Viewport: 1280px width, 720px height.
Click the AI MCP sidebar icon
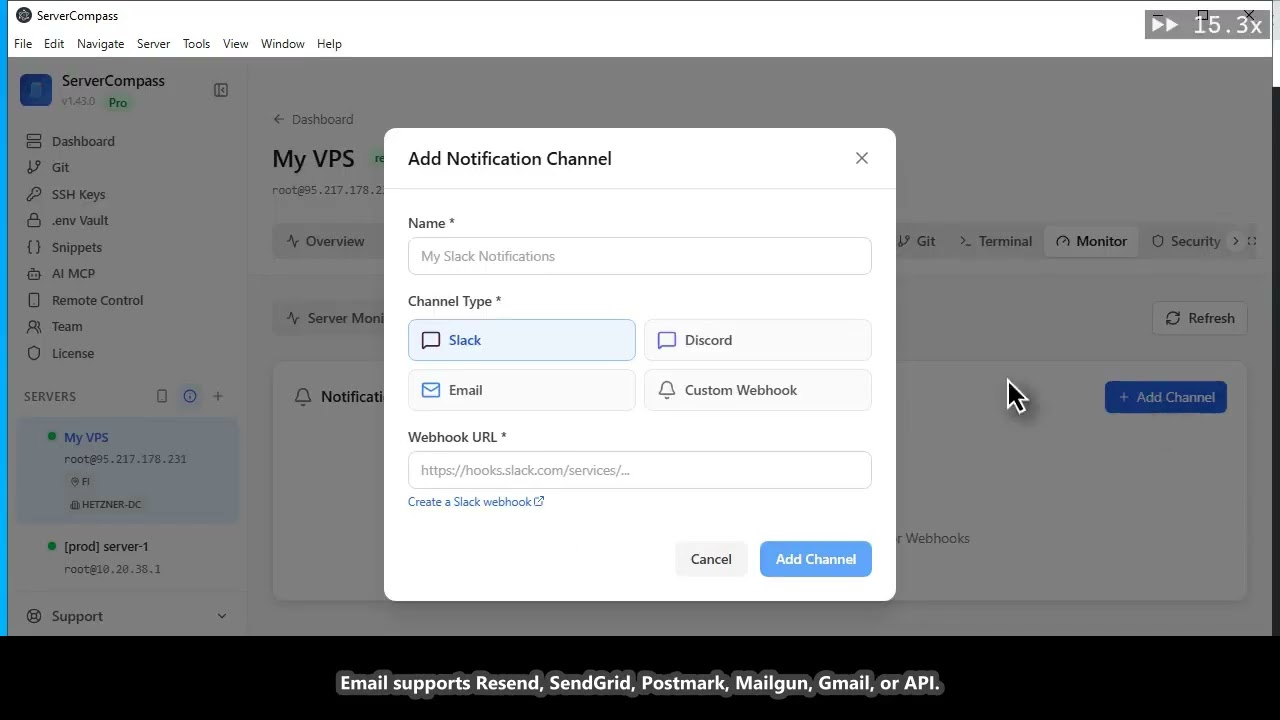click(34, 273)
